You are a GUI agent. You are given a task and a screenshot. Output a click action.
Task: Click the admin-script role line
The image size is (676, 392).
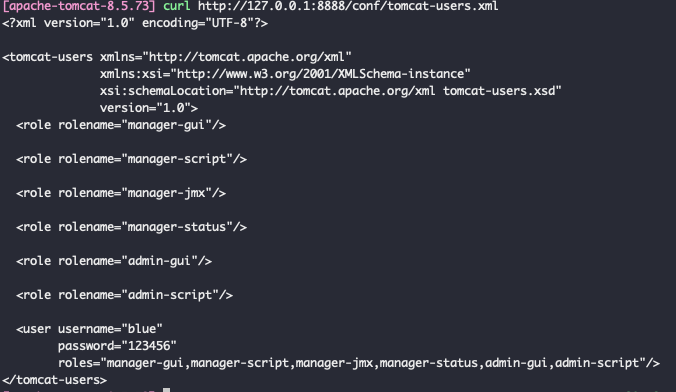pos(125,295)
